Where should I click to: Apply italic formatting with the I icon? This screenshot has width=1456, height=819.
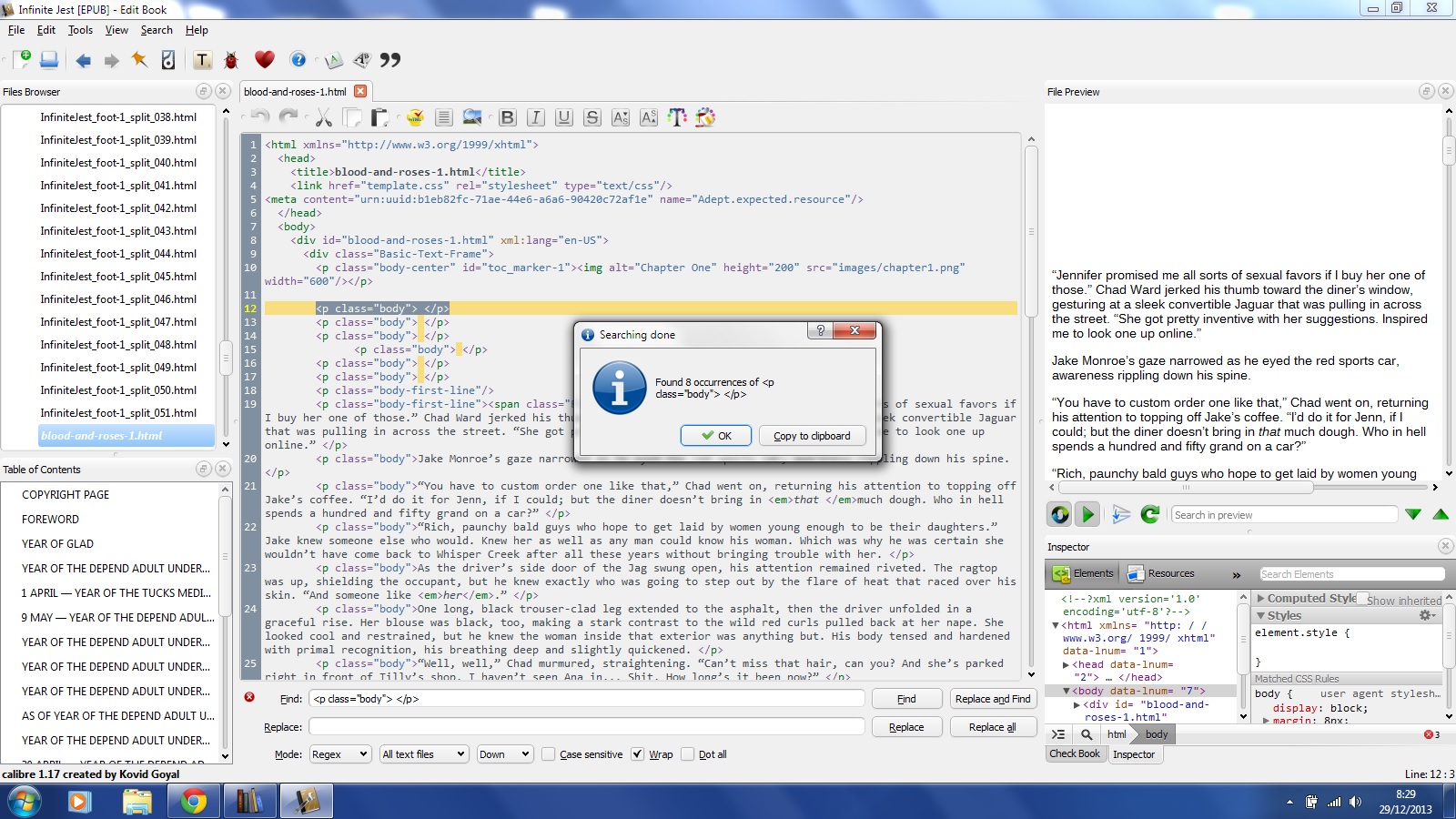click(x=536, y=117)
